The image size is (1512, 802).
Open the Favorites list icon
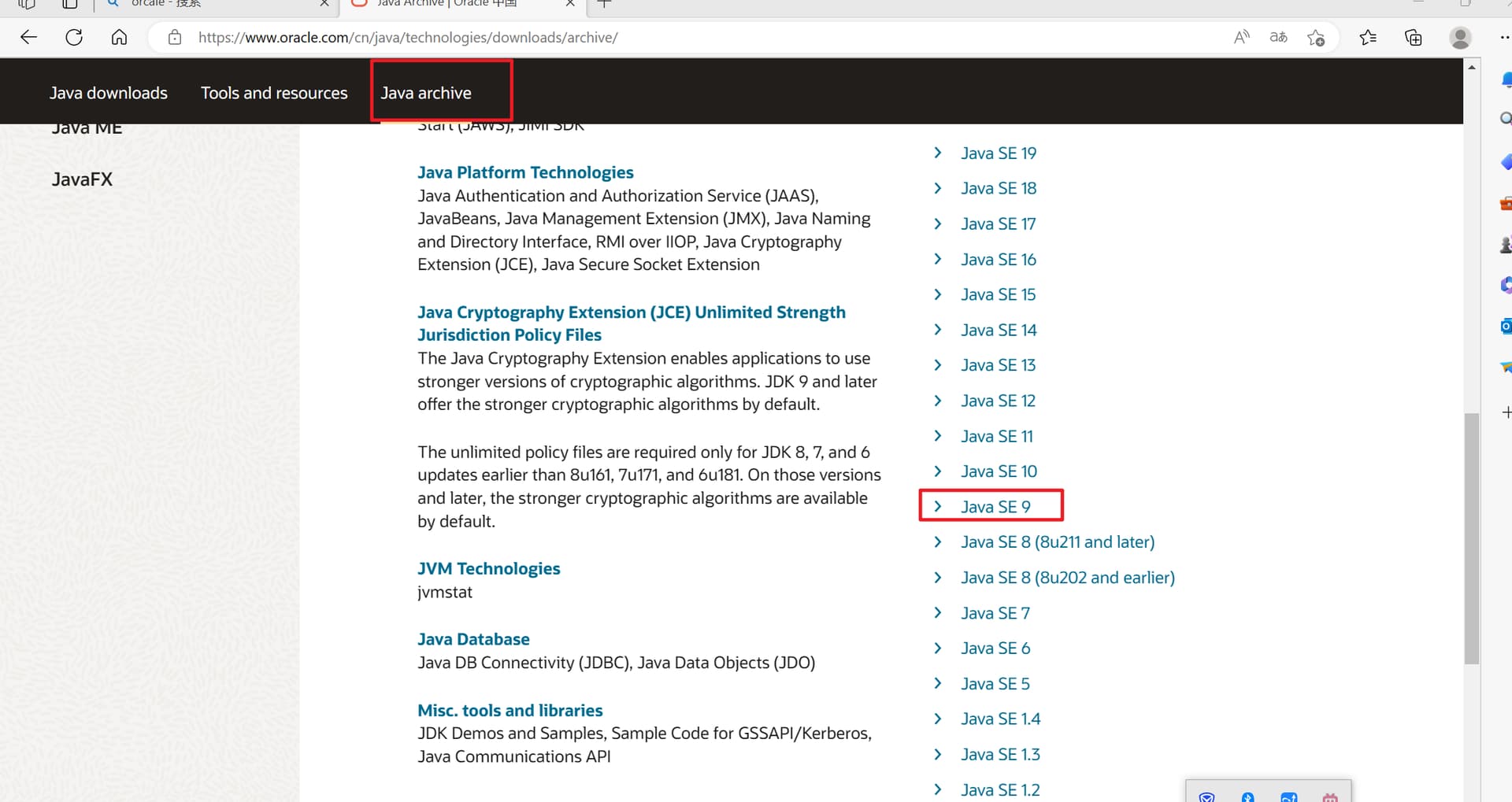point(1368,37)
